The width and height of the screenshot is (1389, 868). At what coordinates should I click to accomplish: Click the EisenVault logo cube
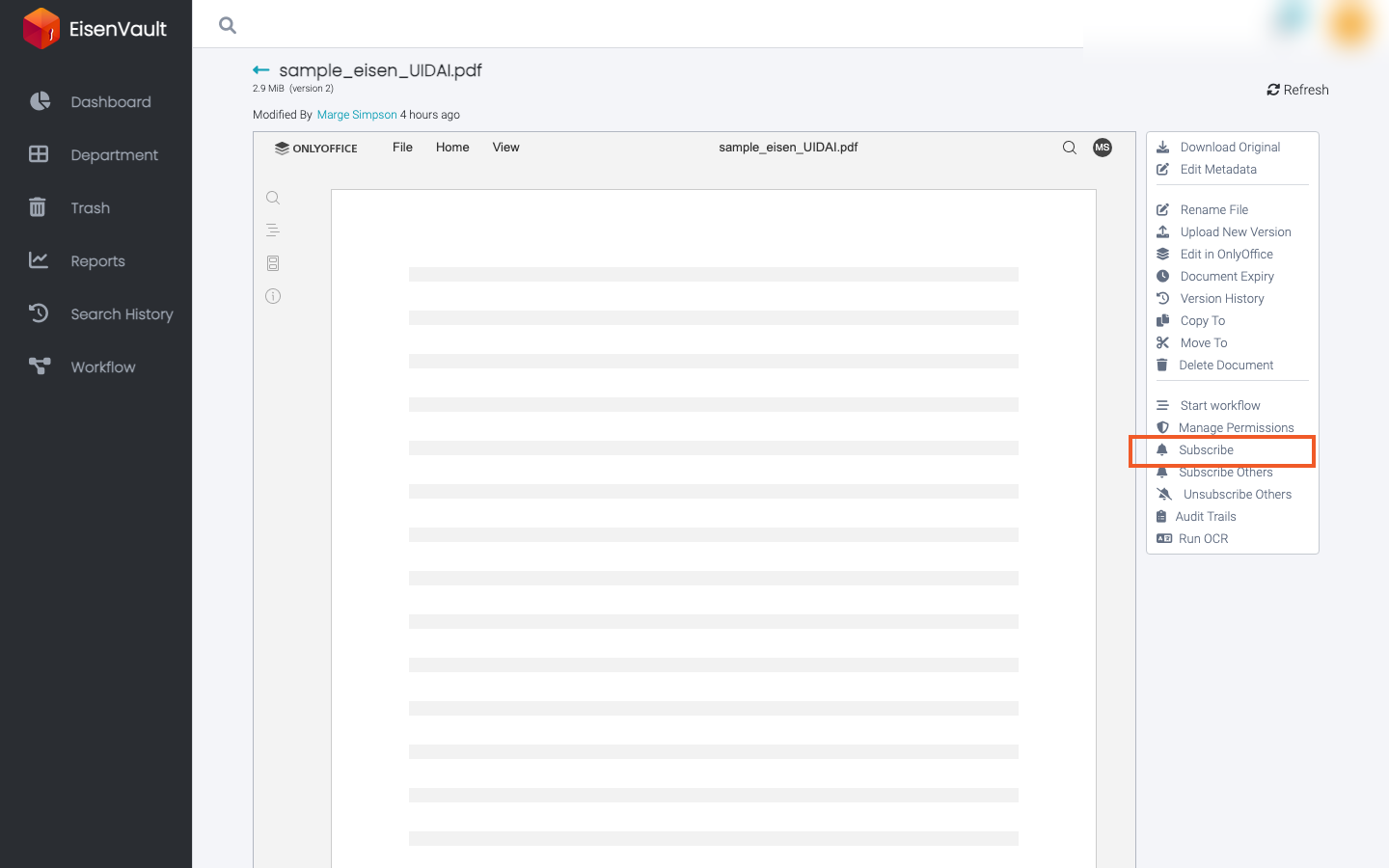[x=41, y=28]
